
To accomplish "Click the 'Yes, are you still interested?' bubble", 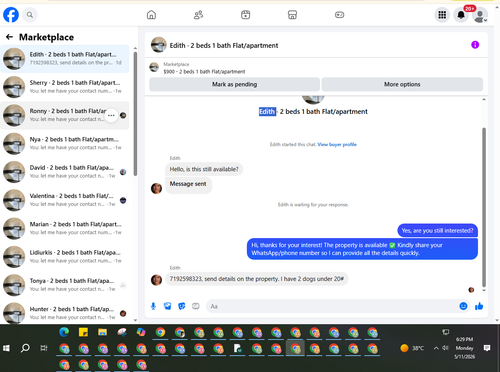I will tap(437, 230).
